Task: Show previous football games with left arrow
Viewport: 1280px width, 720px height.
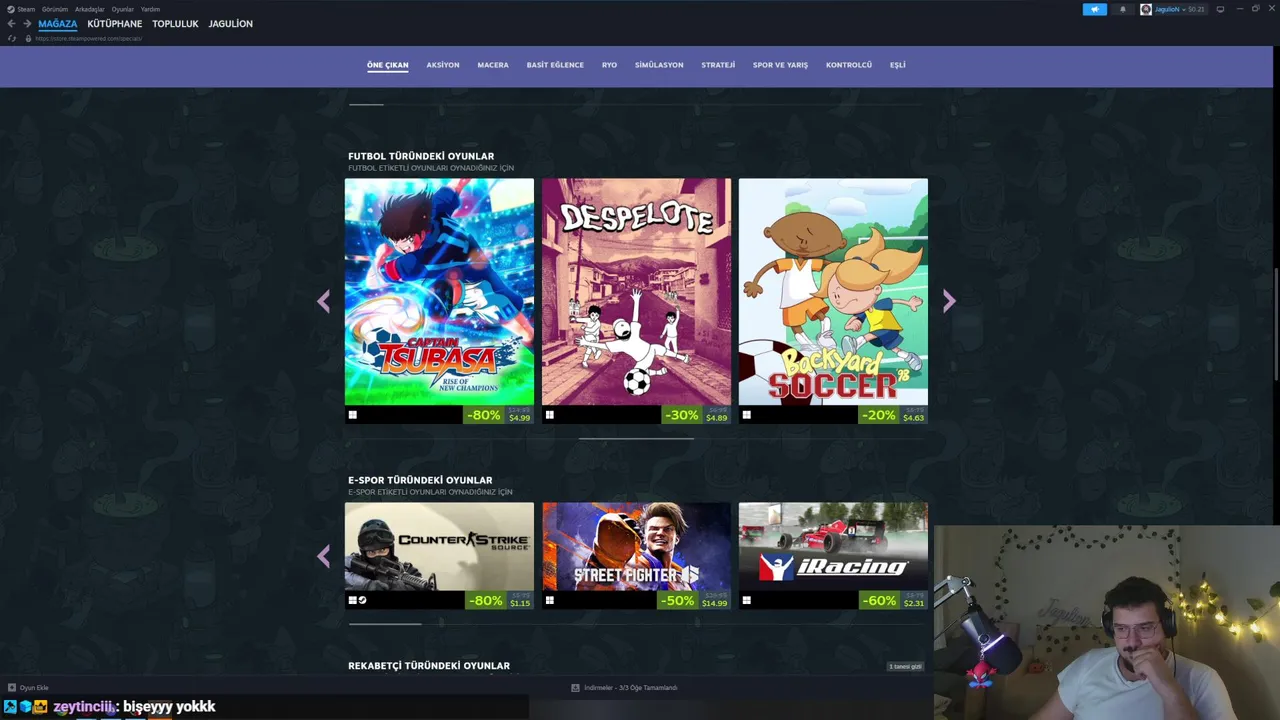Action: 323,301
